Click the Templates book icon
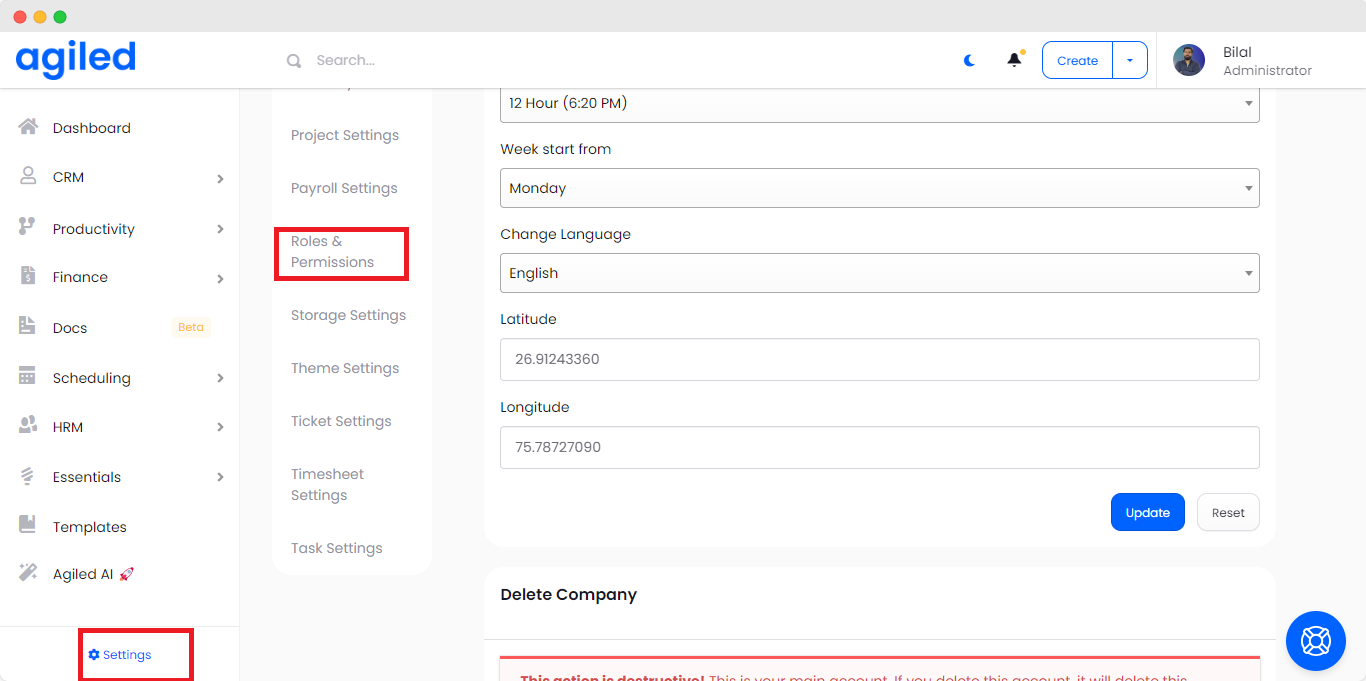1366x681 pixels. 28,526
